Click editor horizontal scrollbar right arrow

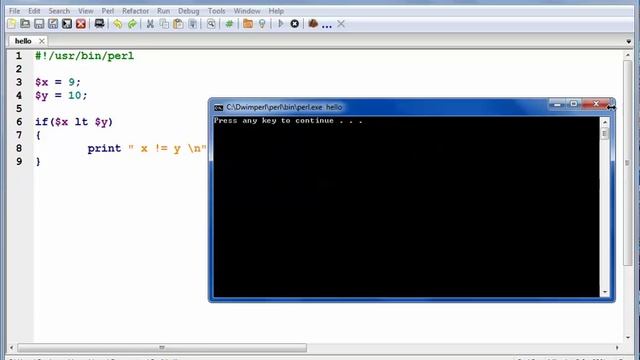(x=617, y=348)
